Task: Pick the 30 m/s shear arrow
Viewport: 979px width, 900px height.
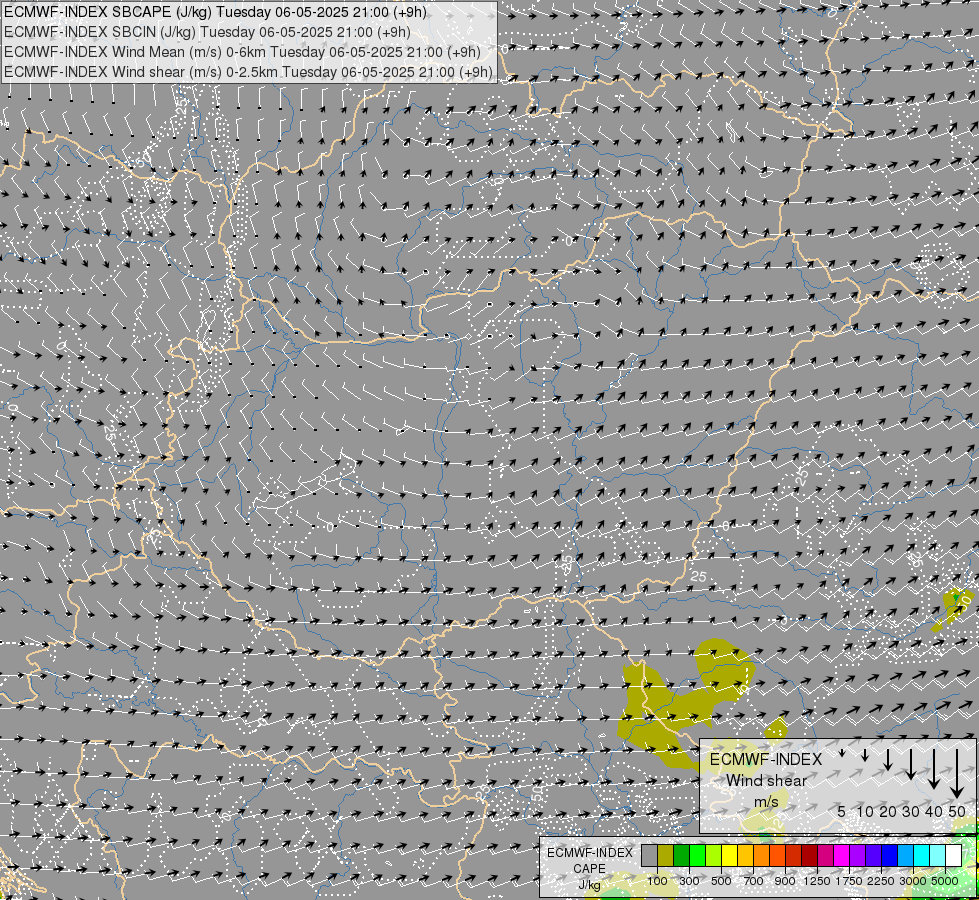Action: 910,764
